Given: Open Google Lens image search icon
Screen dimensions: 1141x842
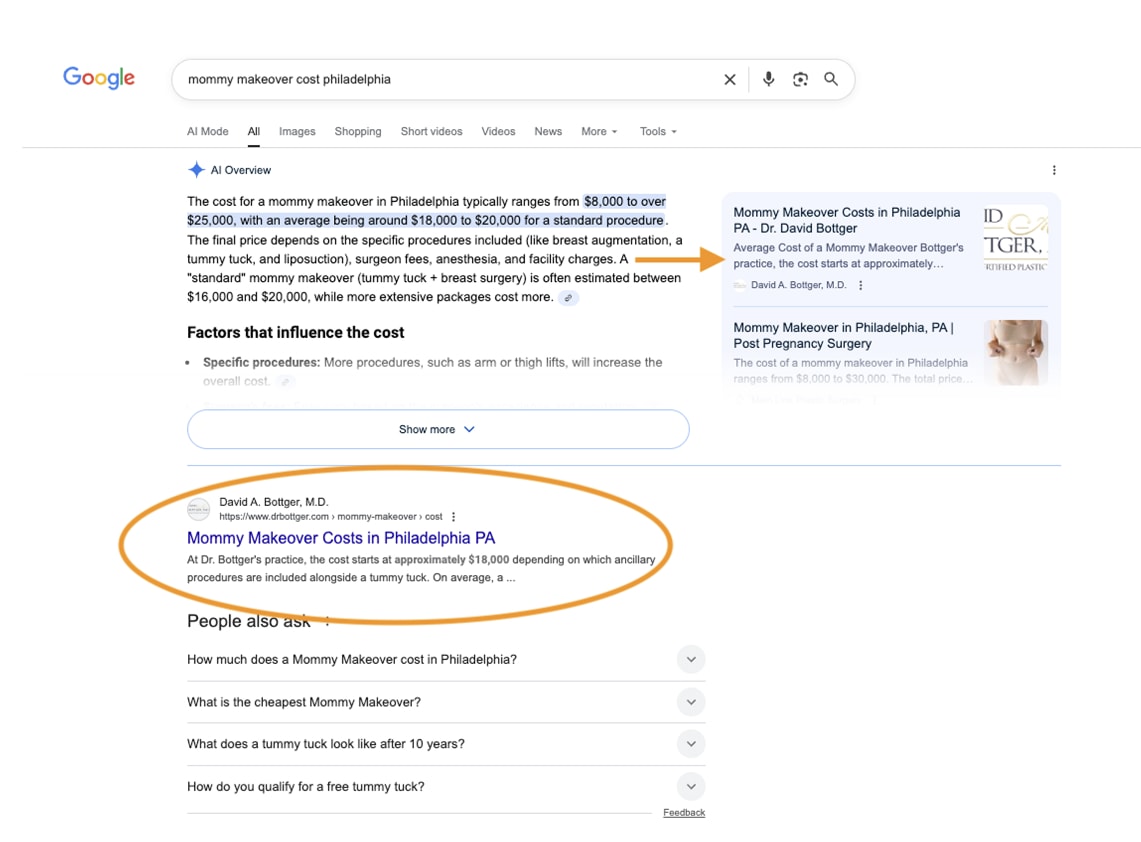Looking at the screenshot, I should coord(800,80).
